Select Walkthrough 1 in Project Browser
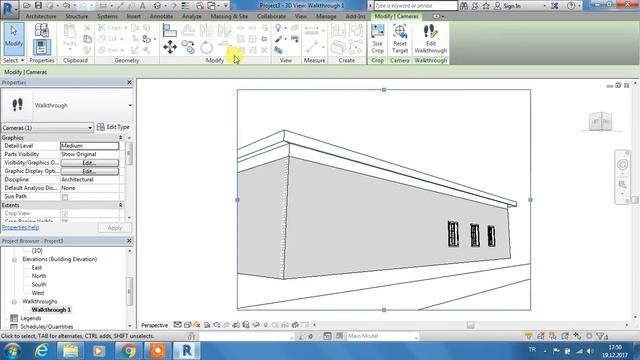This screenshot has width=640, height=360. point(51,310)
